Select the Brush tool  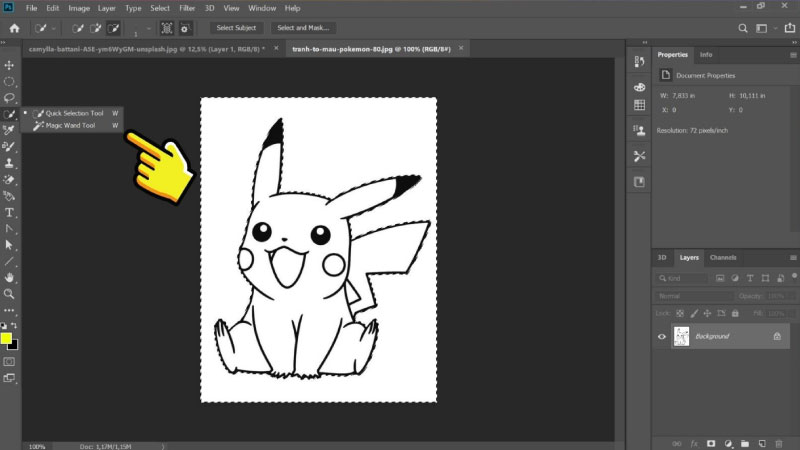9,147
